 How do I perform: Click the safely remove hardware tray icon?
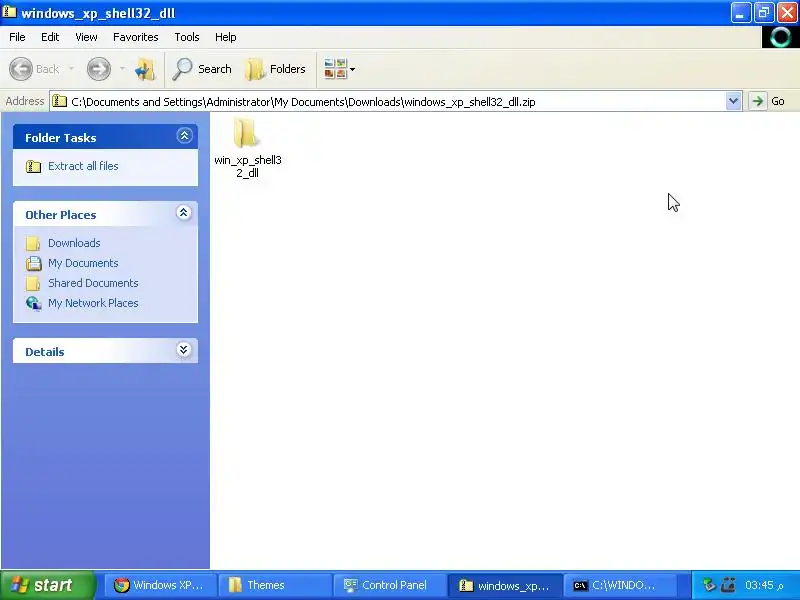click(709, 585)
